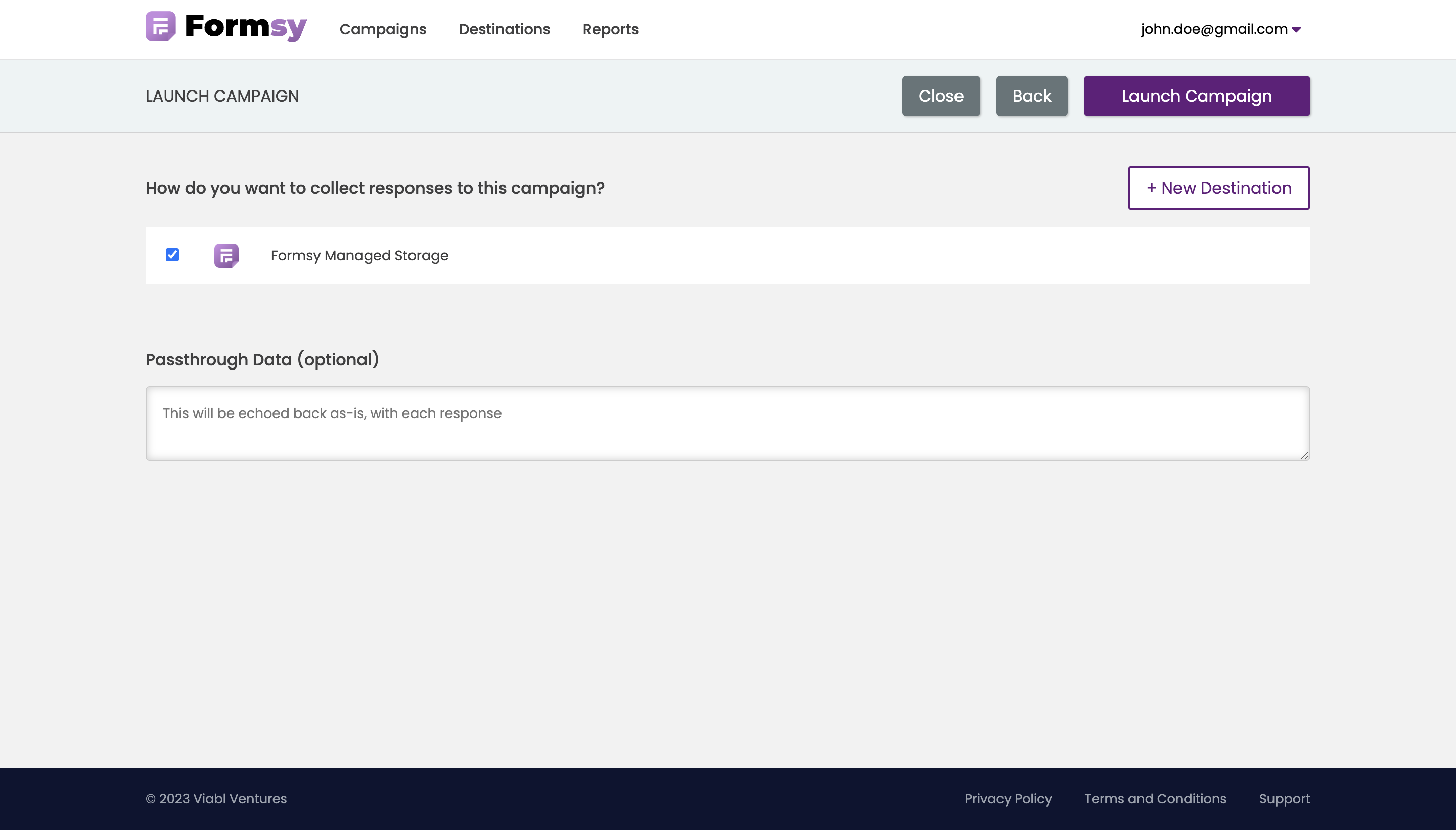Navigate to Destinations section
Image resolution: width=1456 pixels, height=830 pixels.
click(x=504, y=29)
